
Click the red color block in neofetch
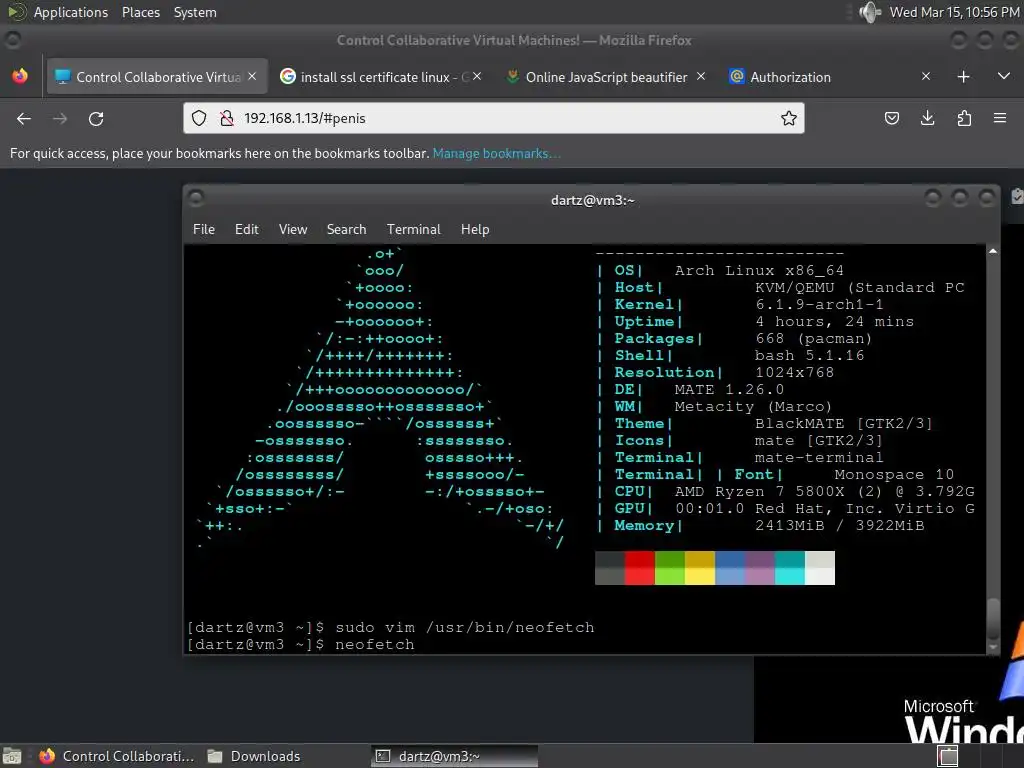[639, 568]
